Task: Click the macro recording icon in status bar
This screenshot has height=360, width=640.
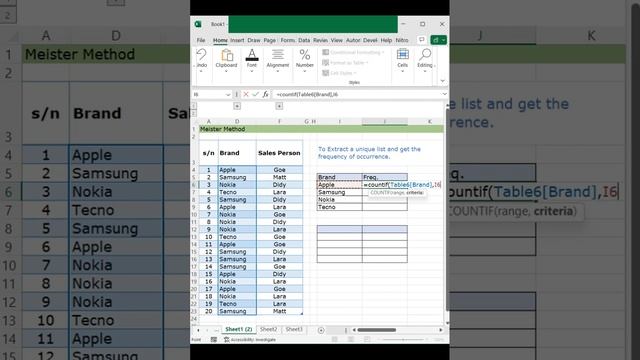Action: pyautogui.click(x=213, y=340)
